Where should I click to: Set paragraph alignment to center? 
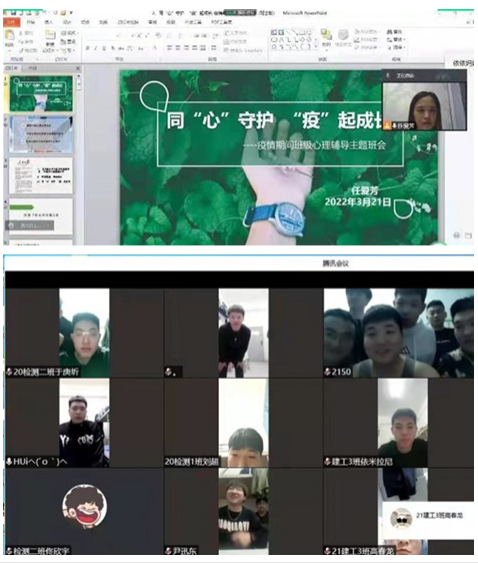(178, 48)
